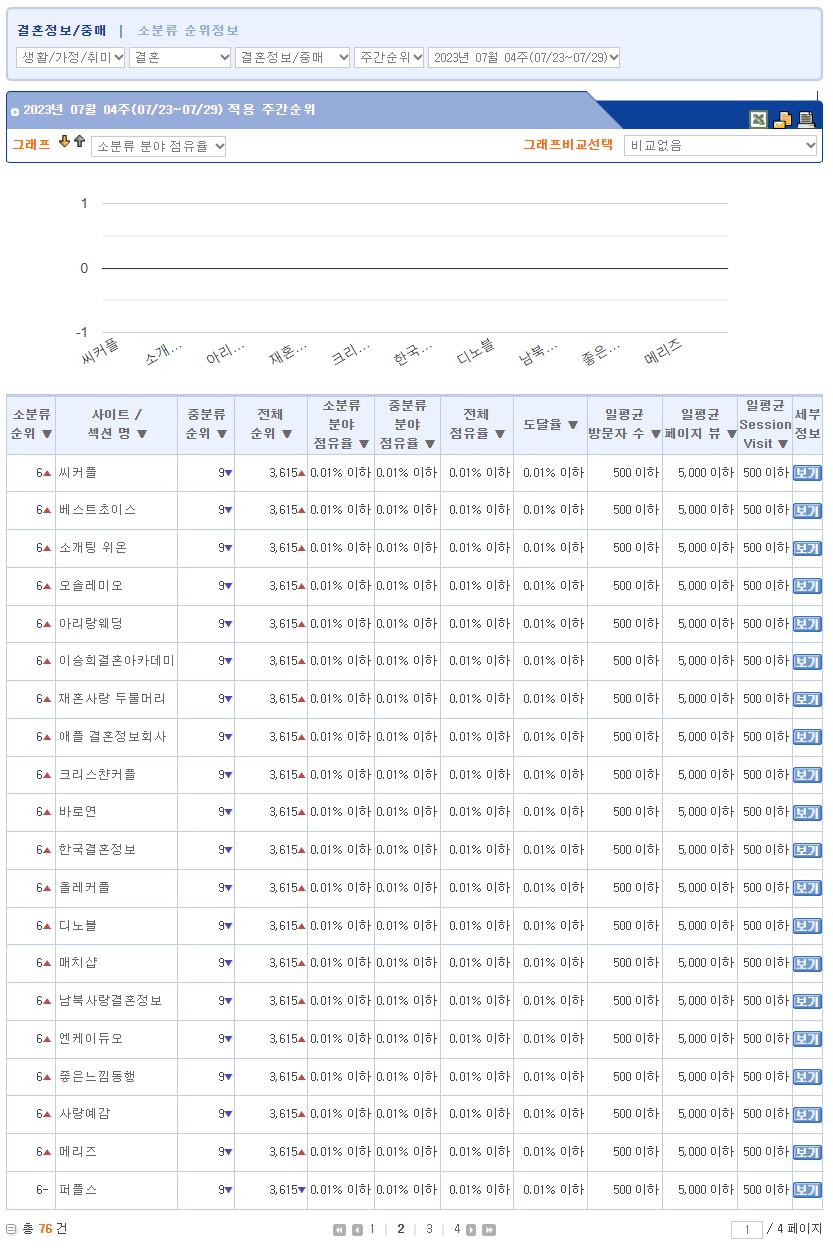
Task: Click the page number input field
Action: 747,1230
